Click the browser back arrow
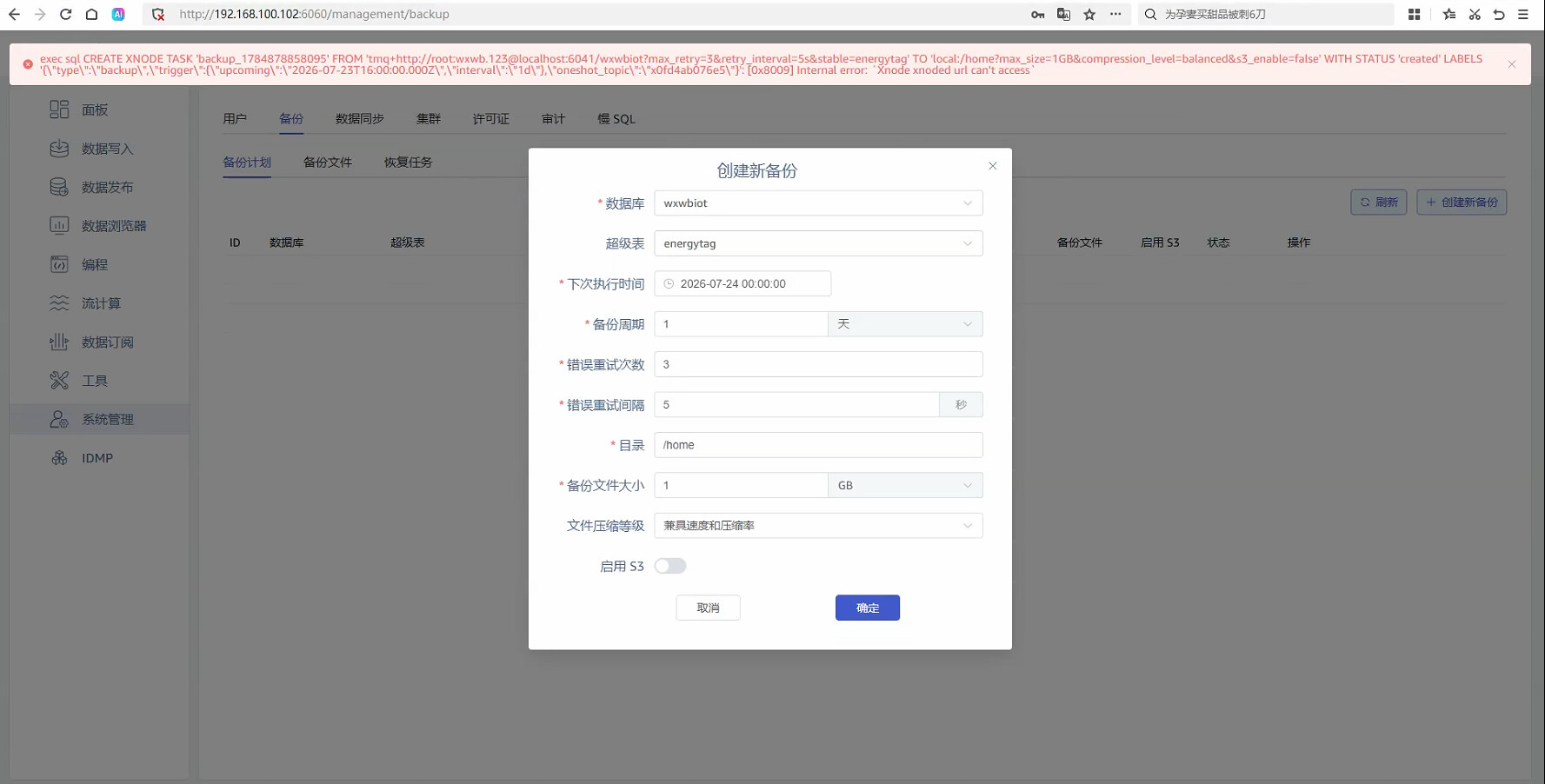This screenshot has width=1545, height=784. click(x=14, y=14)
